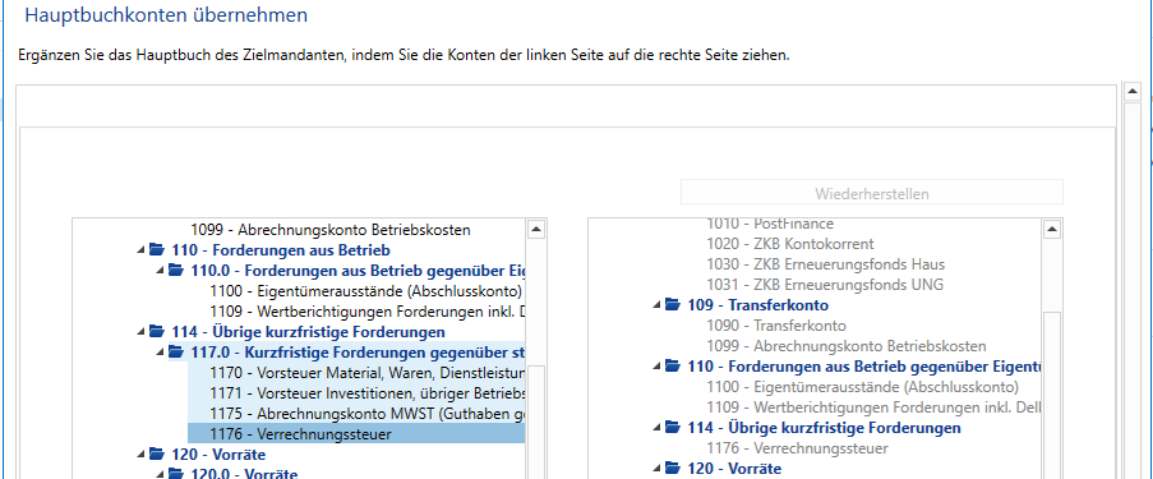Click the left tree scroll-up arrow
This screenshot has width=1153, height=479.
click(536, 230)
